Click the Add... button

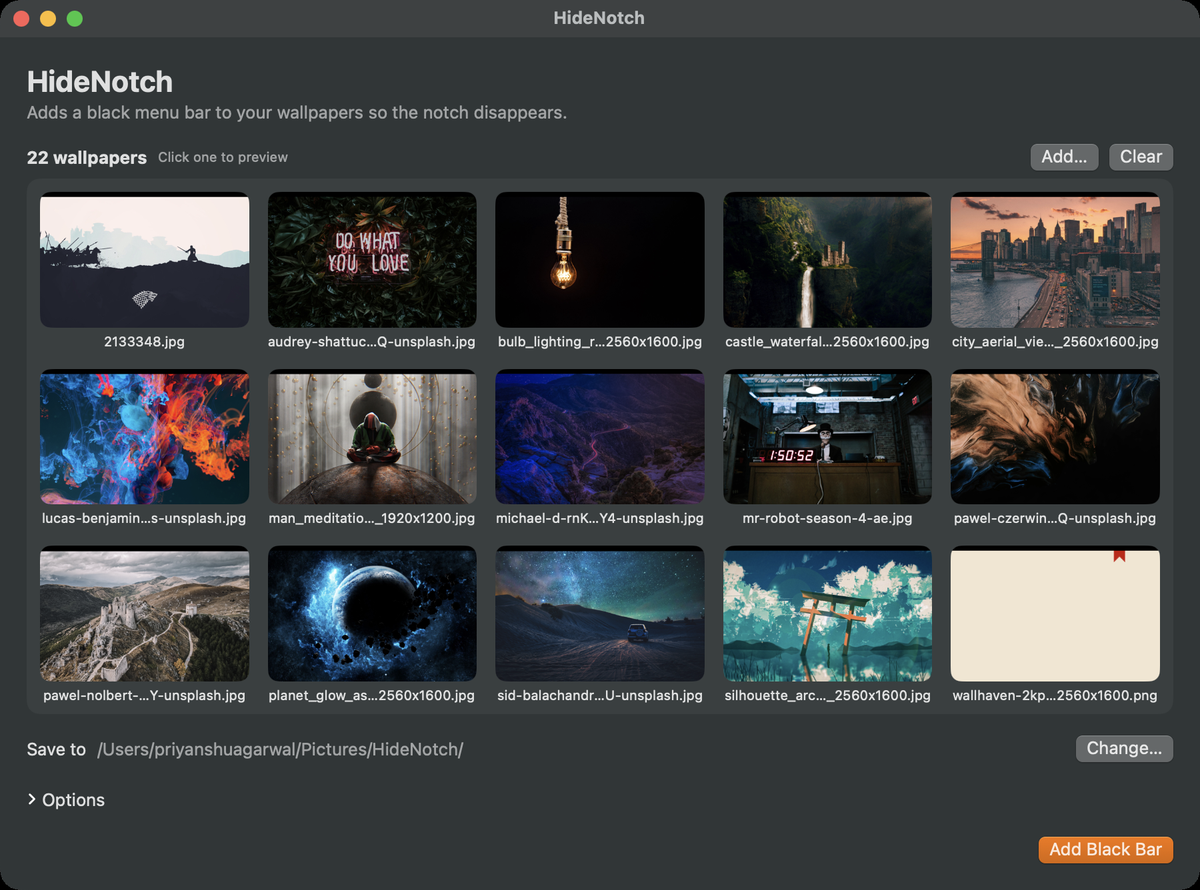coord(1064,157)
